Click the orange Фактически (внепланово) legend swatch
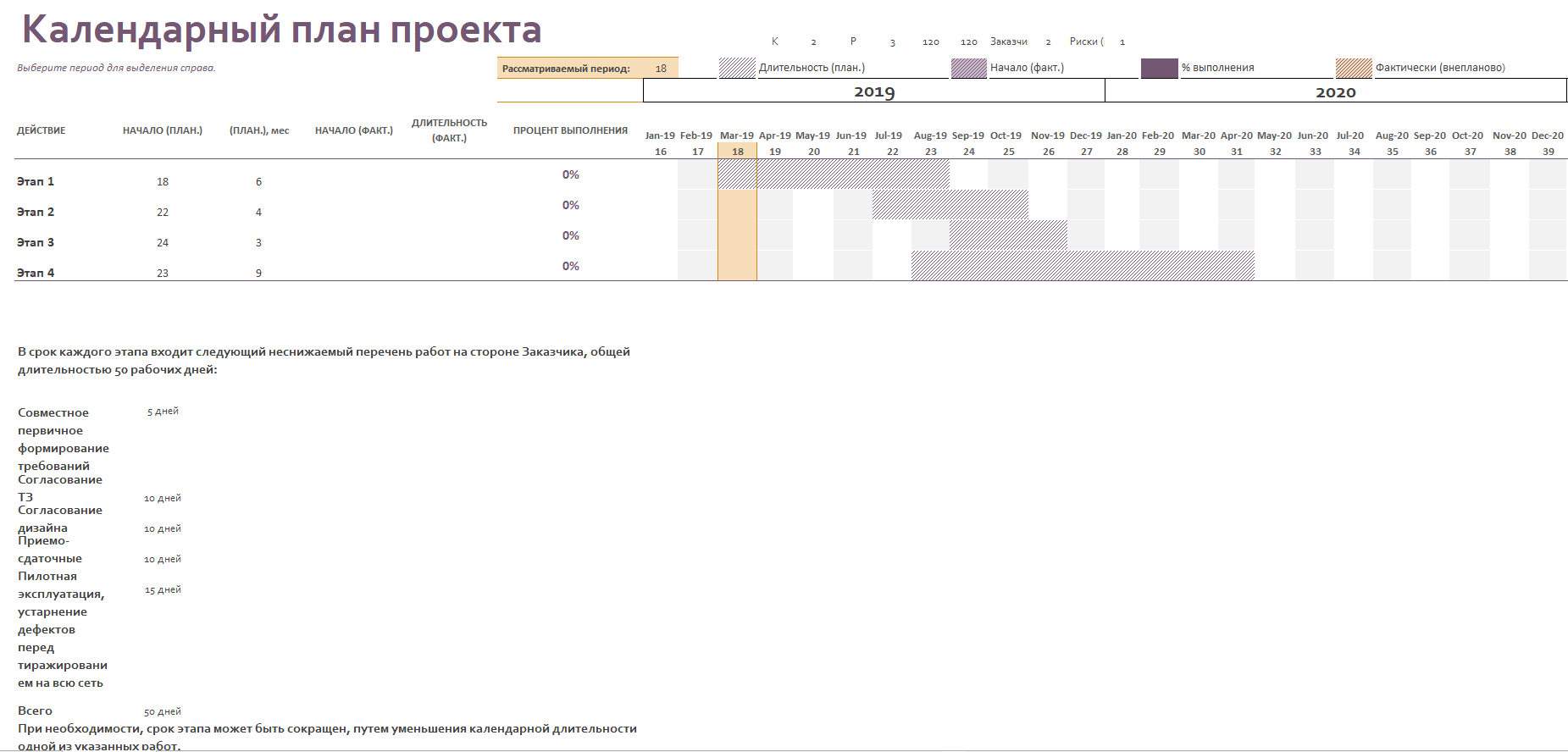The height and width of the screenshot is (752, 1568). pos(1353,69)
